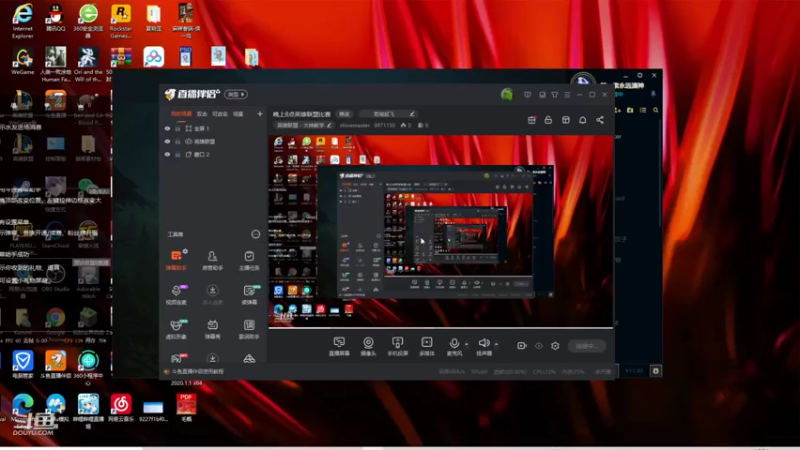Click the search icon in background window
The height and width of the screenshot is (450, 800).
pyautogui.click(x=656, y=110)
